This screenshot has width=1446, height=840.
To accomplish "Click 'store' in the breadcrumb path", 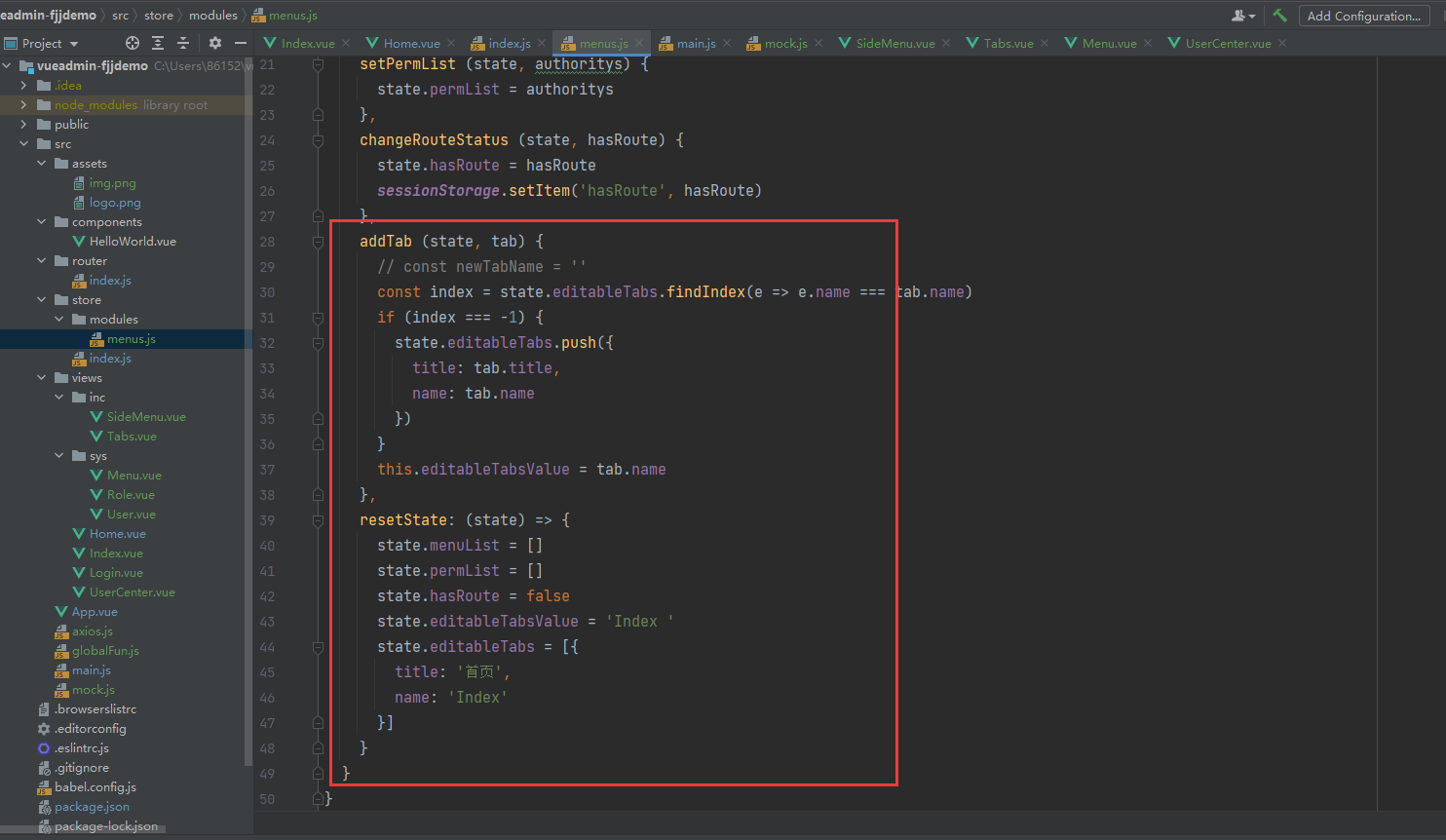I will coord(159,16).
